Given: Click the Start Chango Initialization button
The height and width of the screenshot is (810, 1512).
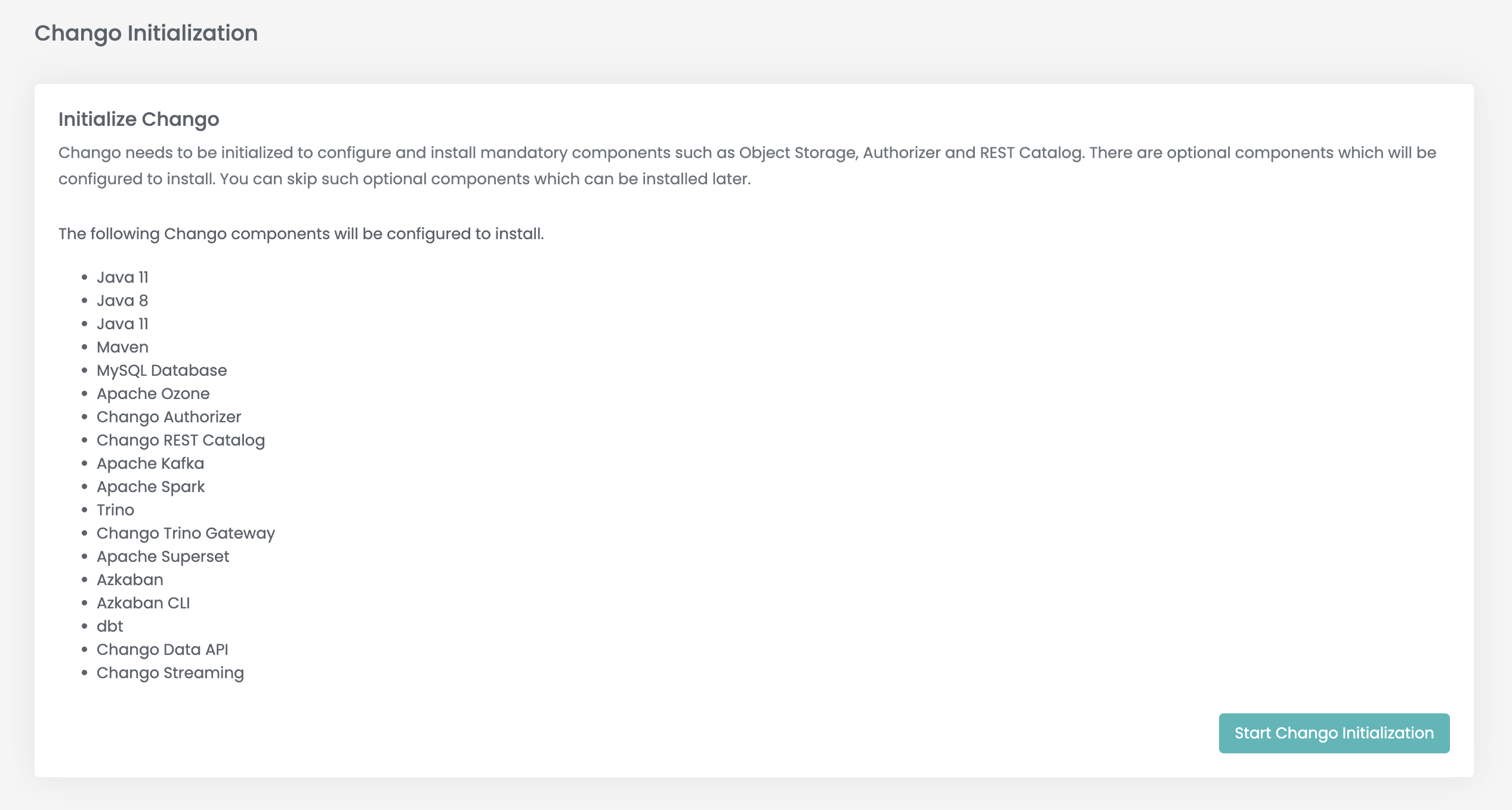Looking at the screenshot, I should coord(1334,733).
